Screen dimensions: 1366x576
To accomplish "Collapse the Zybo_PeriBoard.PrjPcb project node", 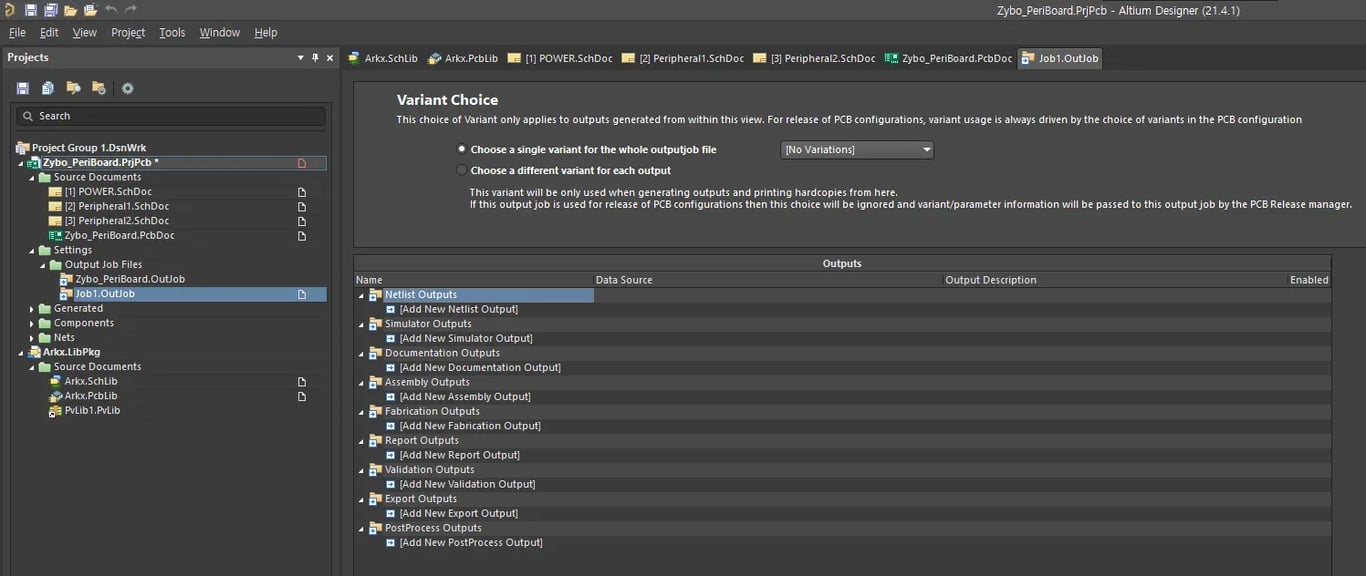I will tap(20, 162).
